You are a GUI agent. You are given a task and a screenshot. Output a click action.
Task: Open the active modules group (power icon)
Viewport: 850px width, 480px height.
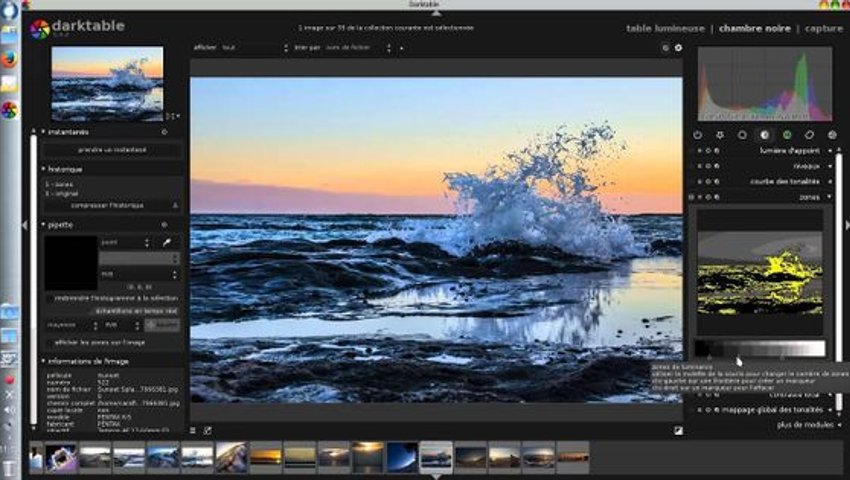(698, 135)
